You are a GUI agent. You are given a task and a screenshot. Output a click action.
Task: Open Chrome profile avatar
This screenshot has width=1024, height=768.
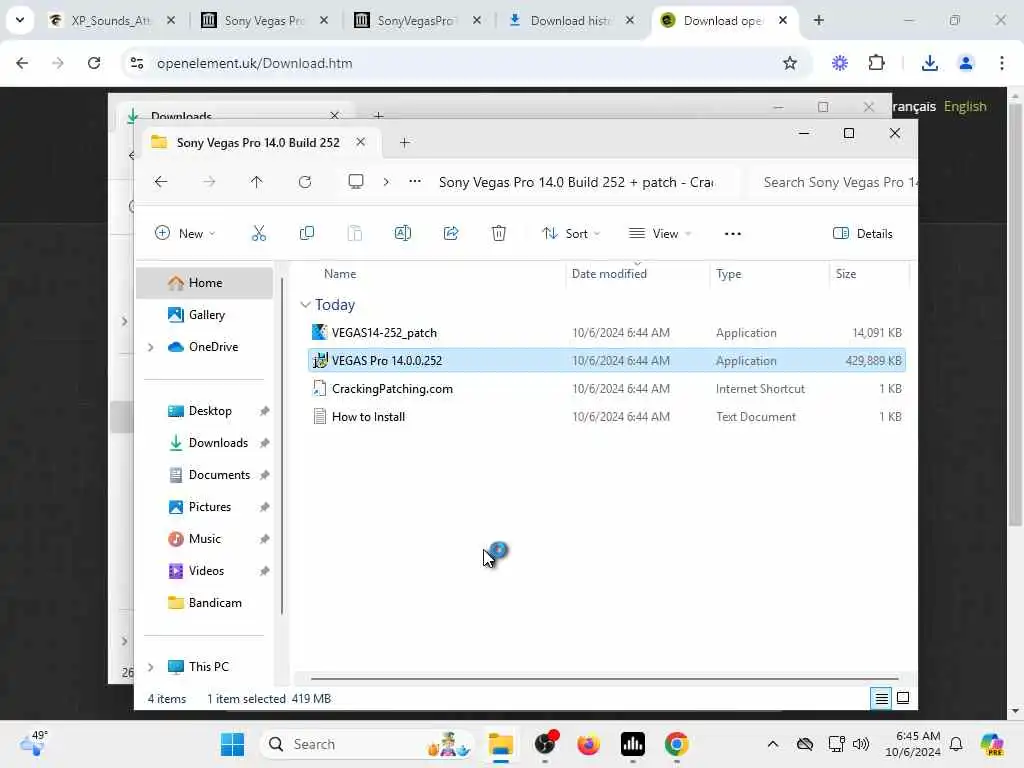[x=966, y=63]
